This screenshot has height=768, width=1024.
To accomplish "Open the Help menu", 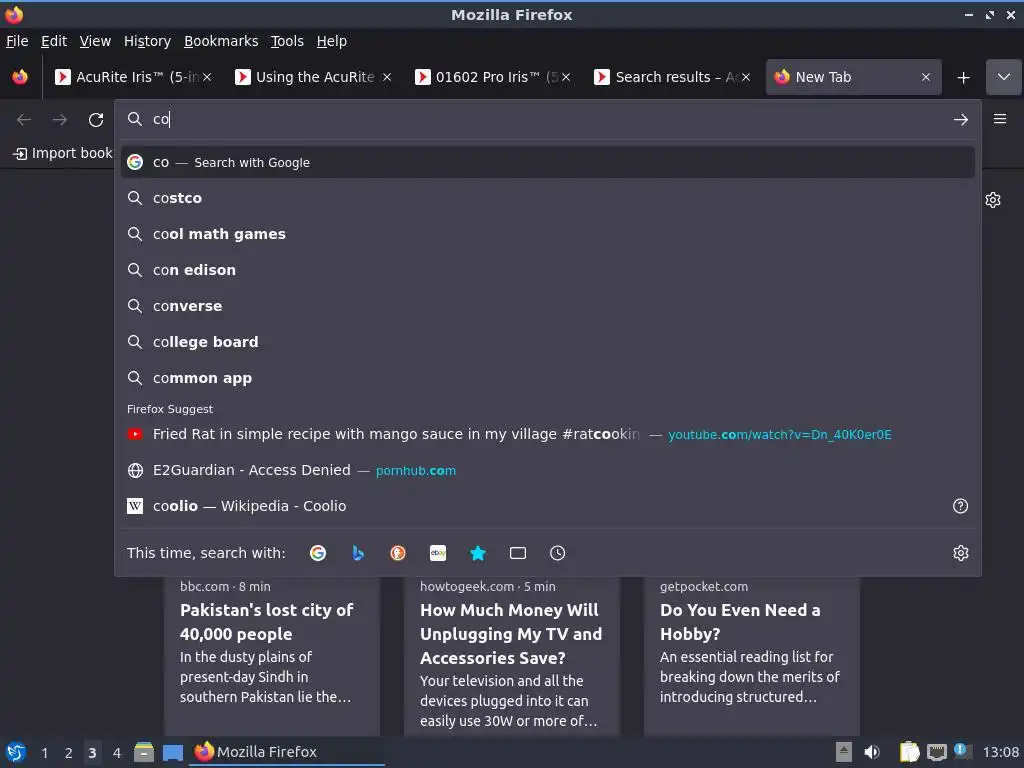I will (x=332, y=41).
